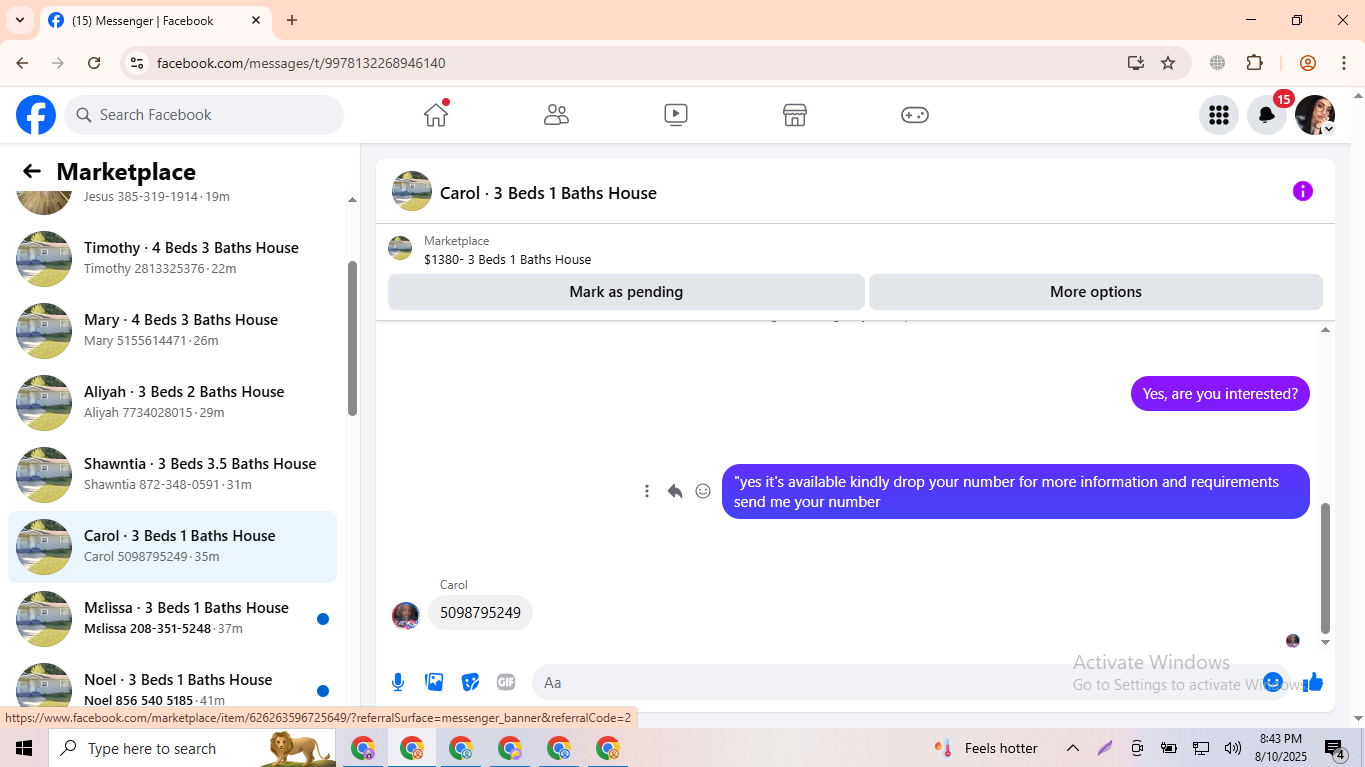Open the Marketplace storefront icon
1365x767 pixels.
tap(795, 115)
